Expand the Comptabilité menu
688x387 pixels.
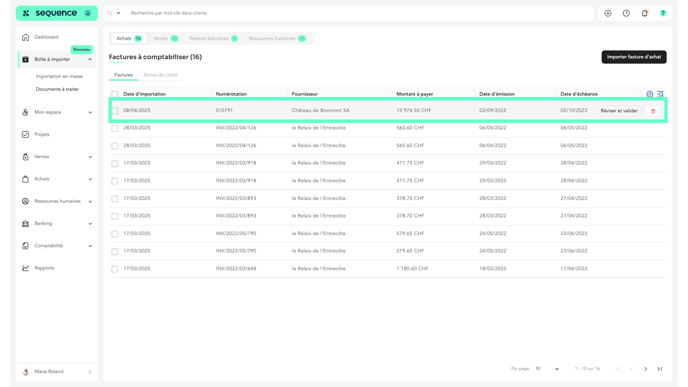[90, 246]
